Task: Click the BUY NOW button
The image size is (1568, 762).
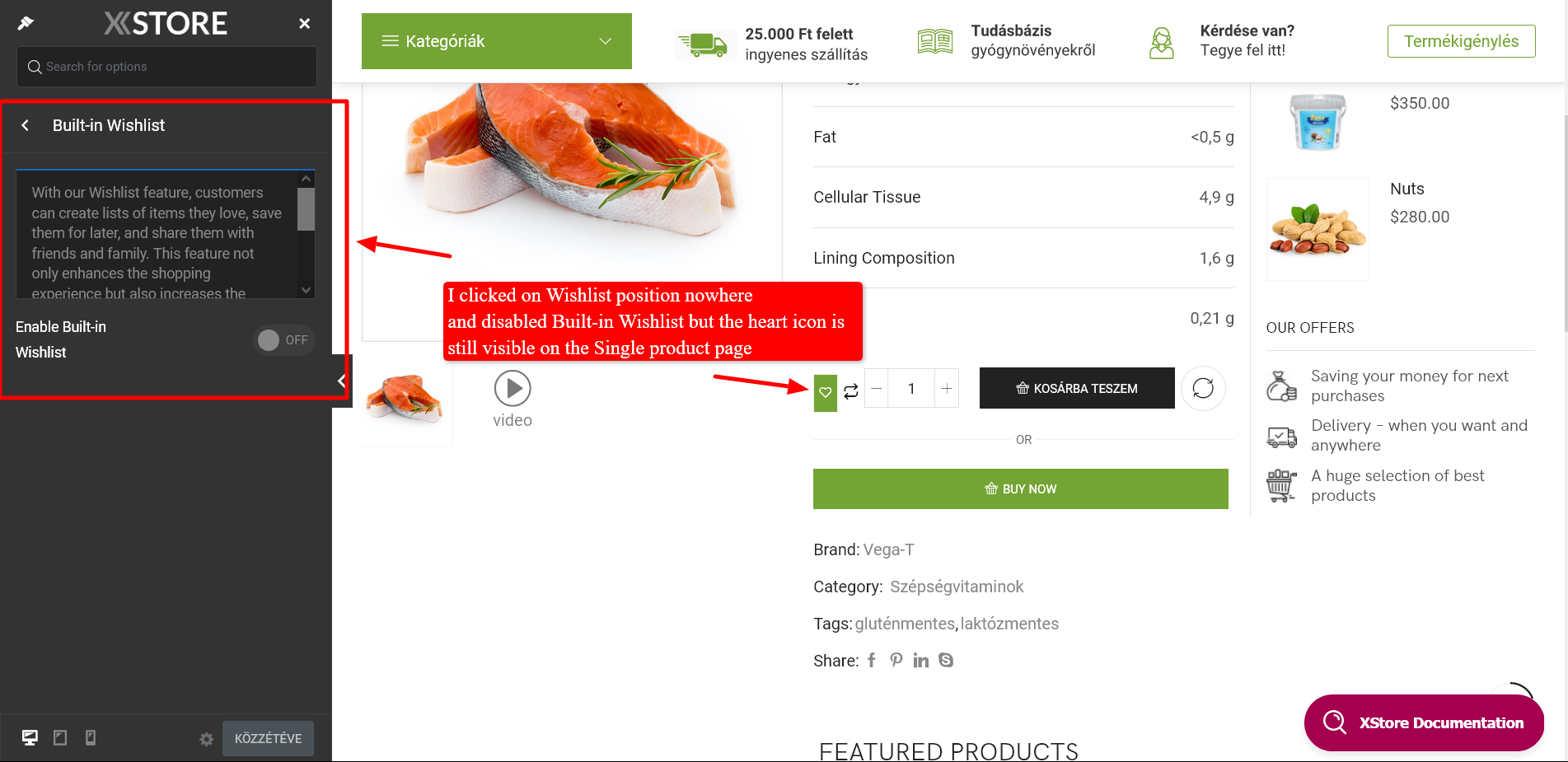Action: [1021, 489]
